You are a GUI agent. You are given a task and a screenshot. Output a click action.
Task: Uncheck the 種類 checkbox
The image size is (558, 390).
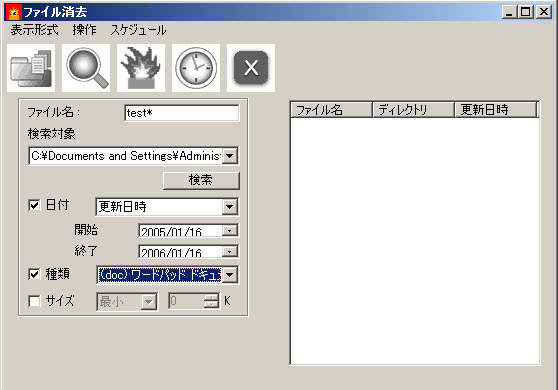[34, 274]
